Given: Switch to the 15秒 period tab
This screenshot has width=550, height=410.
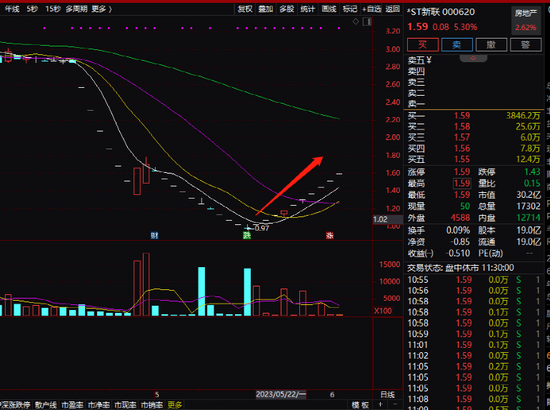Looking at the screenshot, I should coord(53,9).
